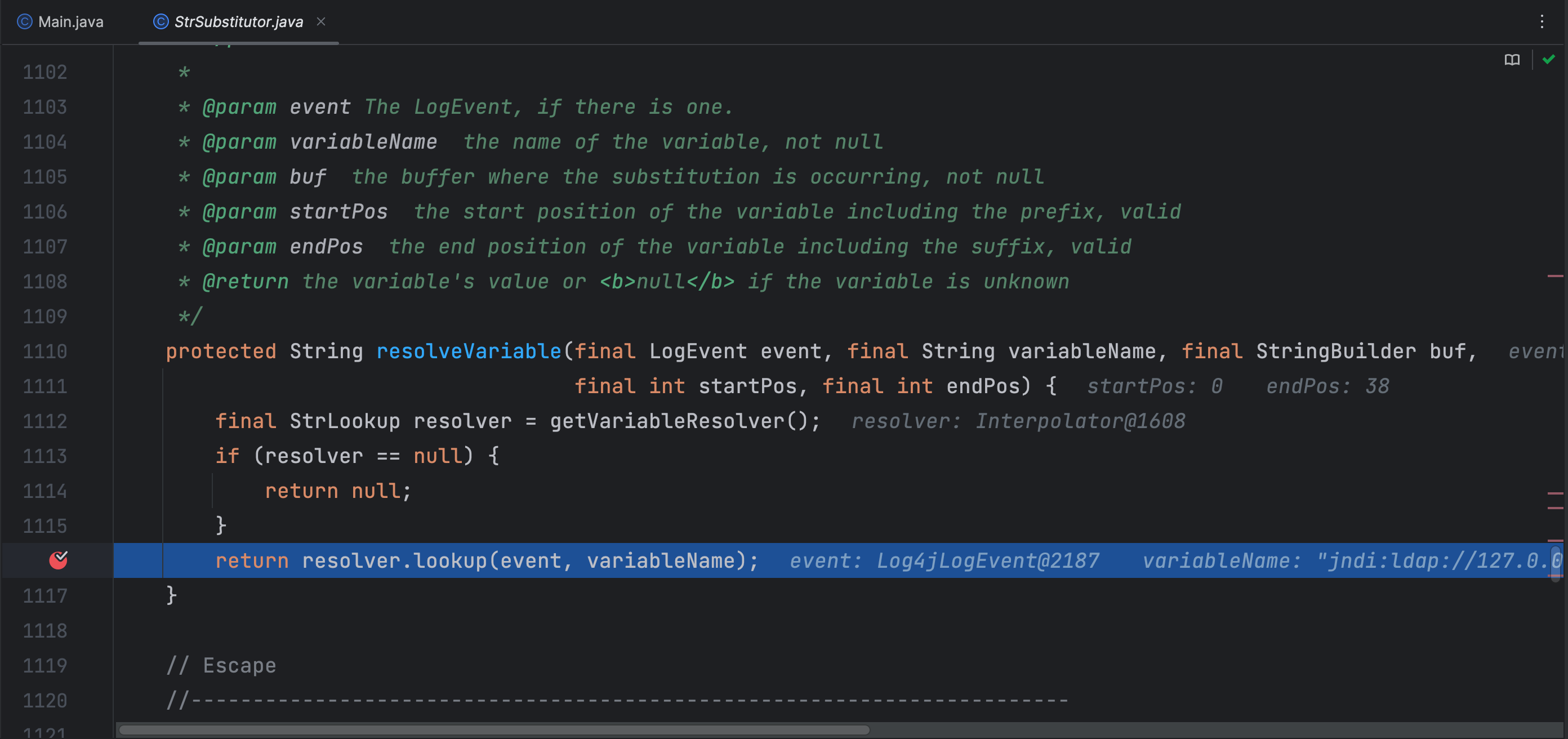Click the resolveVariable method name
Viewport: 1568px width, 739px height.
pos(469,351)
